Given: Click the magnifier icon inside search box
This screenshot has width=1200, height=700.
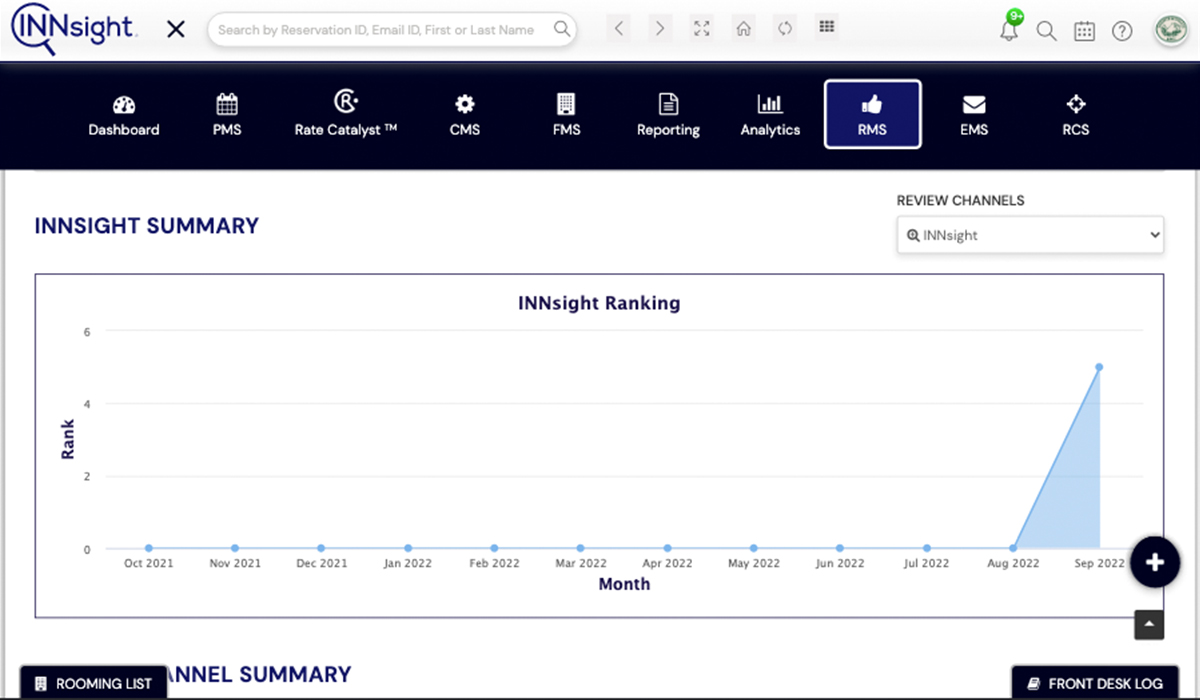Looking at the screenshot, I should point(562,30).
